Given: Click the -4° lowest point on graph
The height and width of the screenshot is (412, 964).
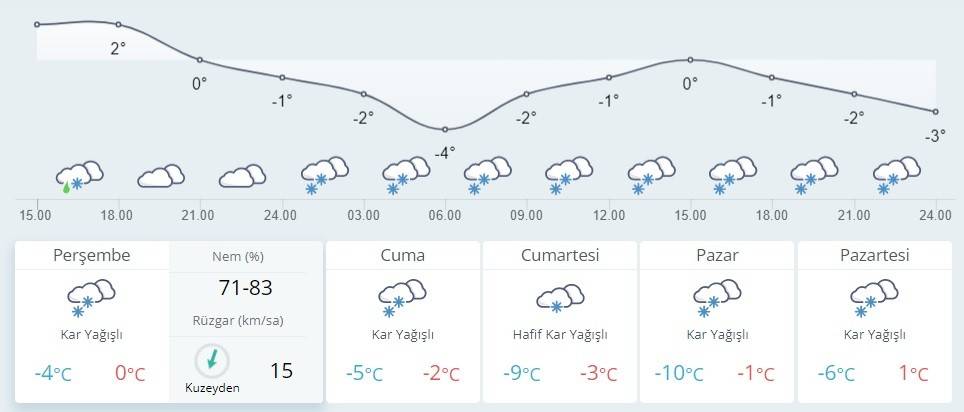Looking at the screenshot, I should click(x=445, y=129).
